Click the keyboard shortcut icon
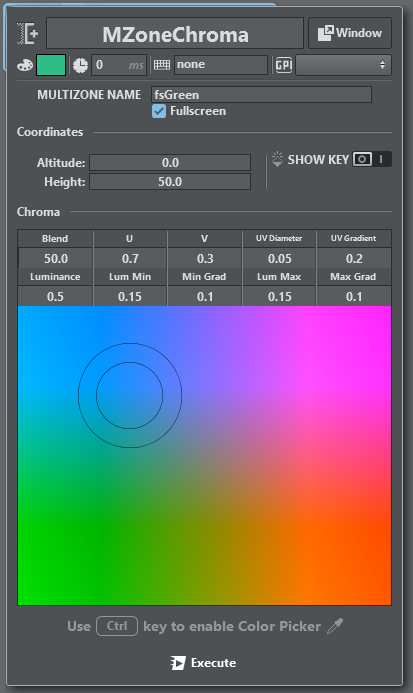 pyautogui.click(x=162, y=65)
